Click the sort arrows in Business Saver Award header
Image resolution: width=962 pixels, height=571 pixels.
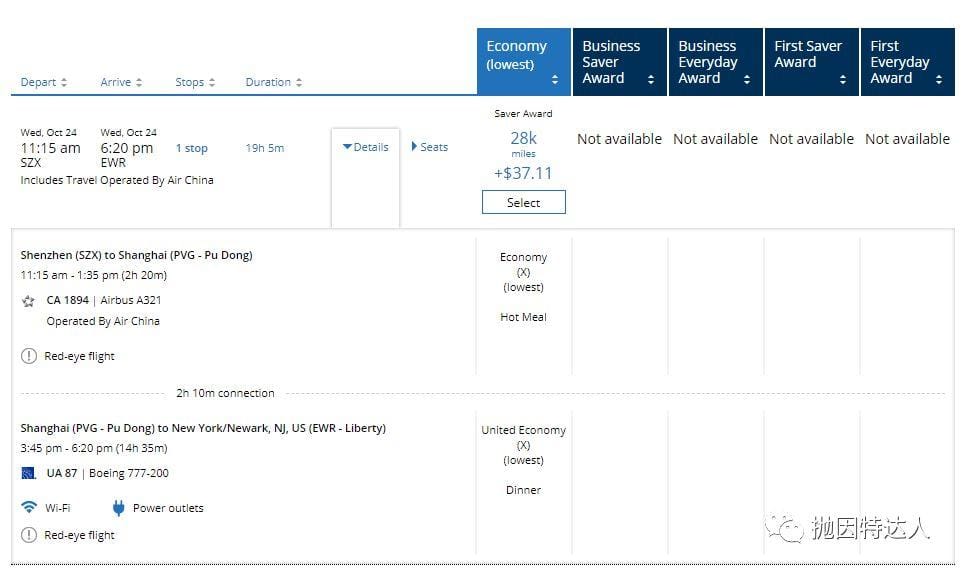651,80
